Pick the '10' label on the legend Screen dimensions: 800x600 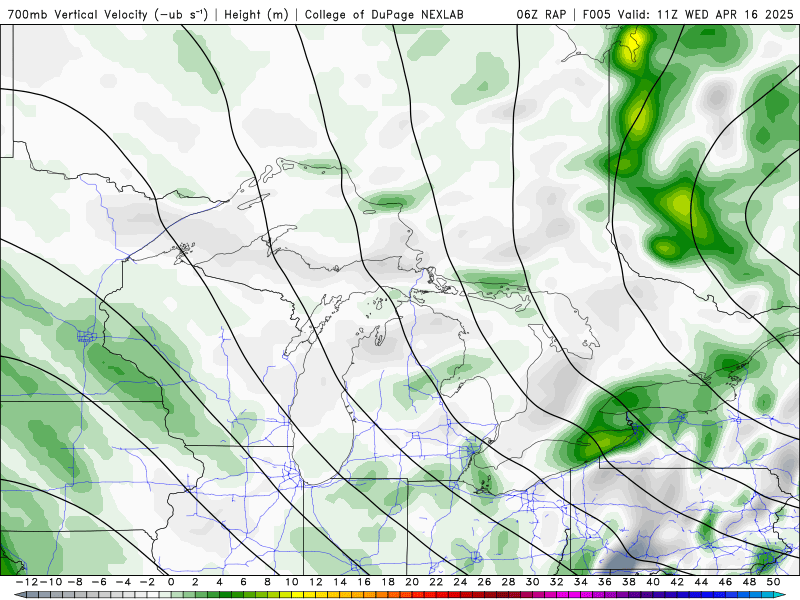tap(291, 582)
